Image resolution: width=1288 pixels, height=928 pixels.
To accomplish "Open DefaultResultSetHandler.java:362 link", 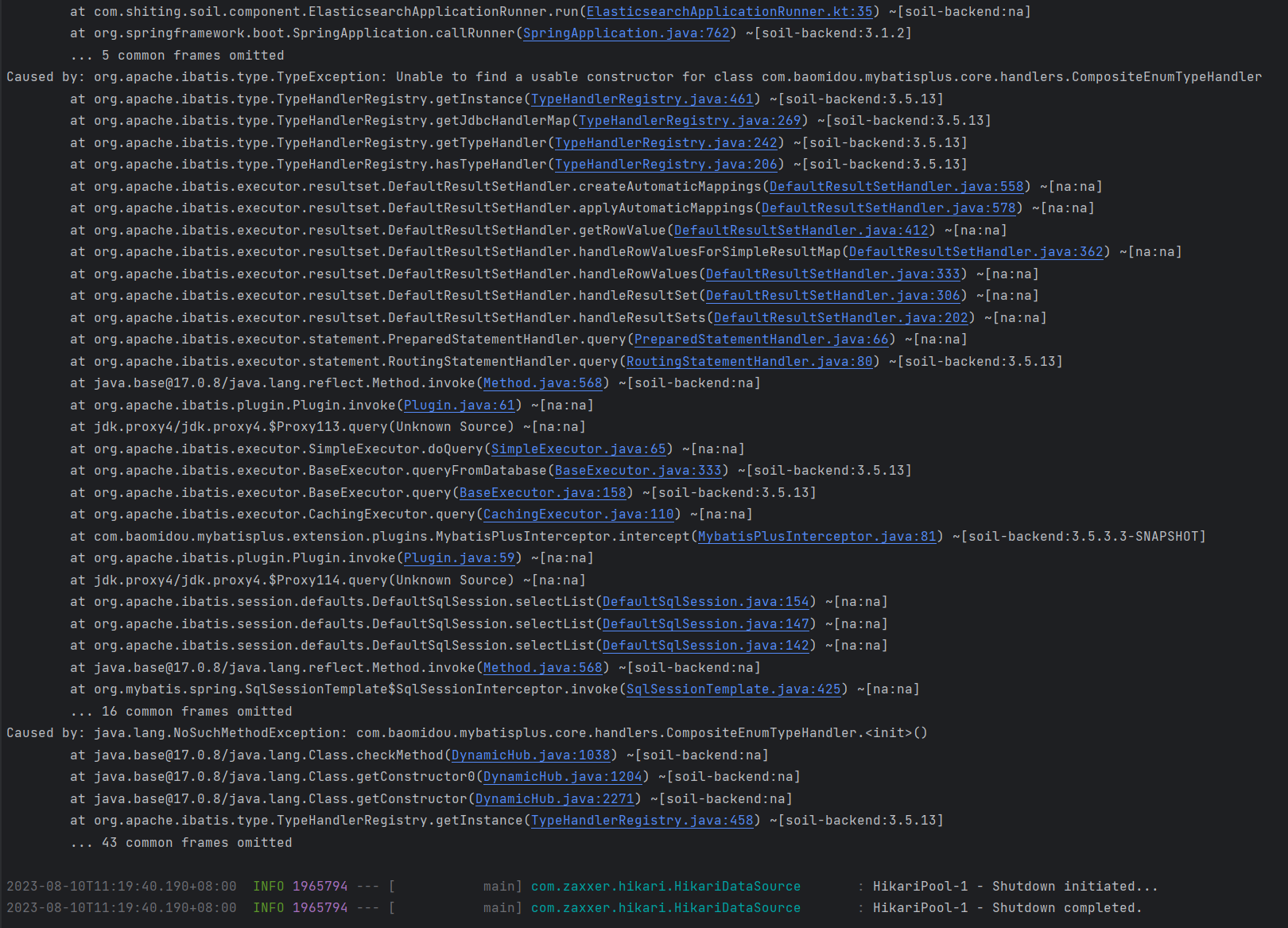I will (x=976, y=252).
